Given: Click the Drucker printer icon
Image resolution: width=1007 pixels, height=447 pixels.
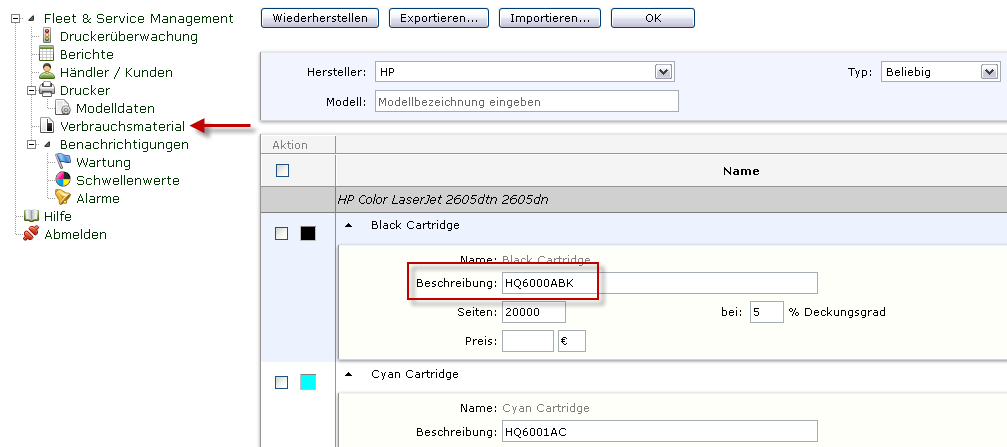Looking at the screenshot, I should (46, 90).
